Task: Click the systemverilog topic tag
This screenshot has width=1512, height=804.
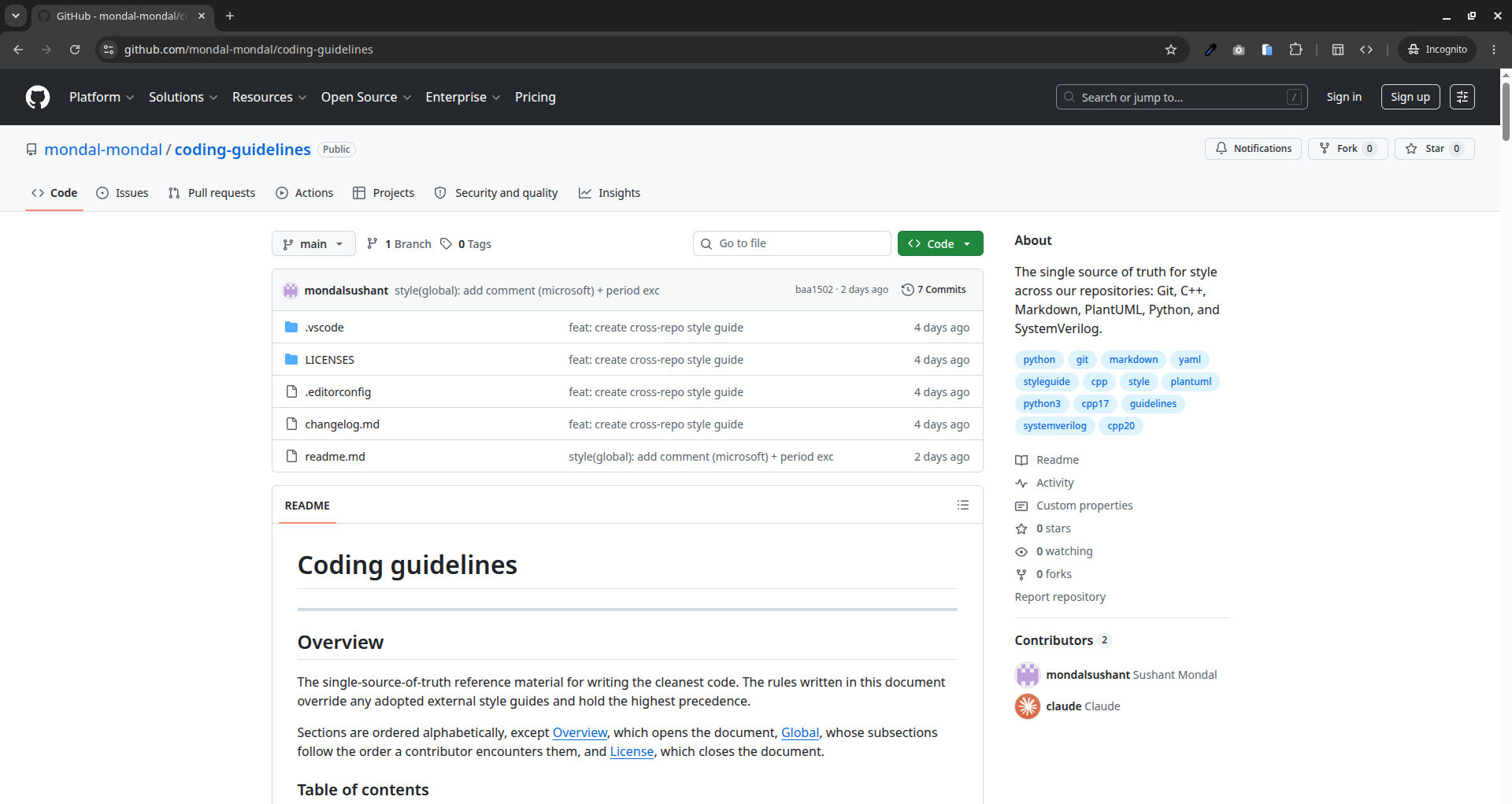Action: 1054,426
